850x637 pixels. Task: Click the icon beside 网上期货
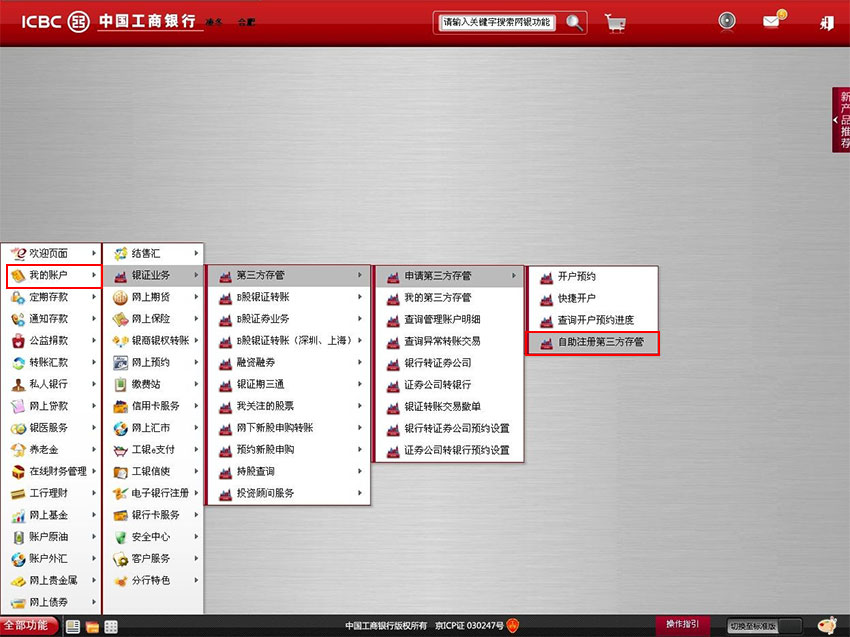pos(120,298)
